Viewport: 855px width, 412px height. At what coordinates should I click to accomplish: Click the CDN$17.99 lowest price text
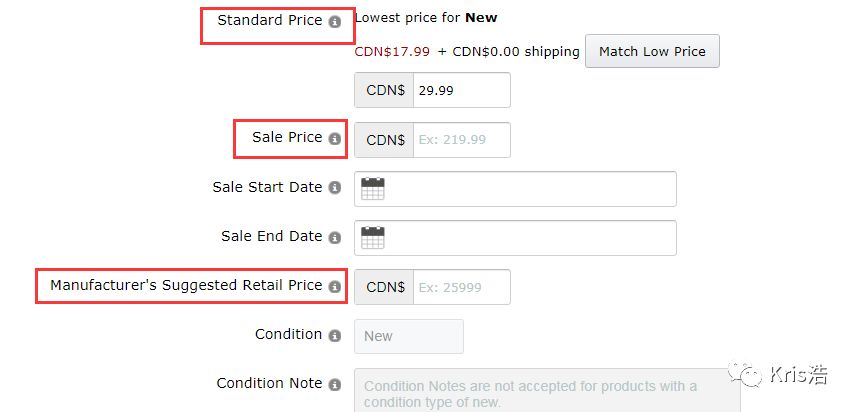392,52
